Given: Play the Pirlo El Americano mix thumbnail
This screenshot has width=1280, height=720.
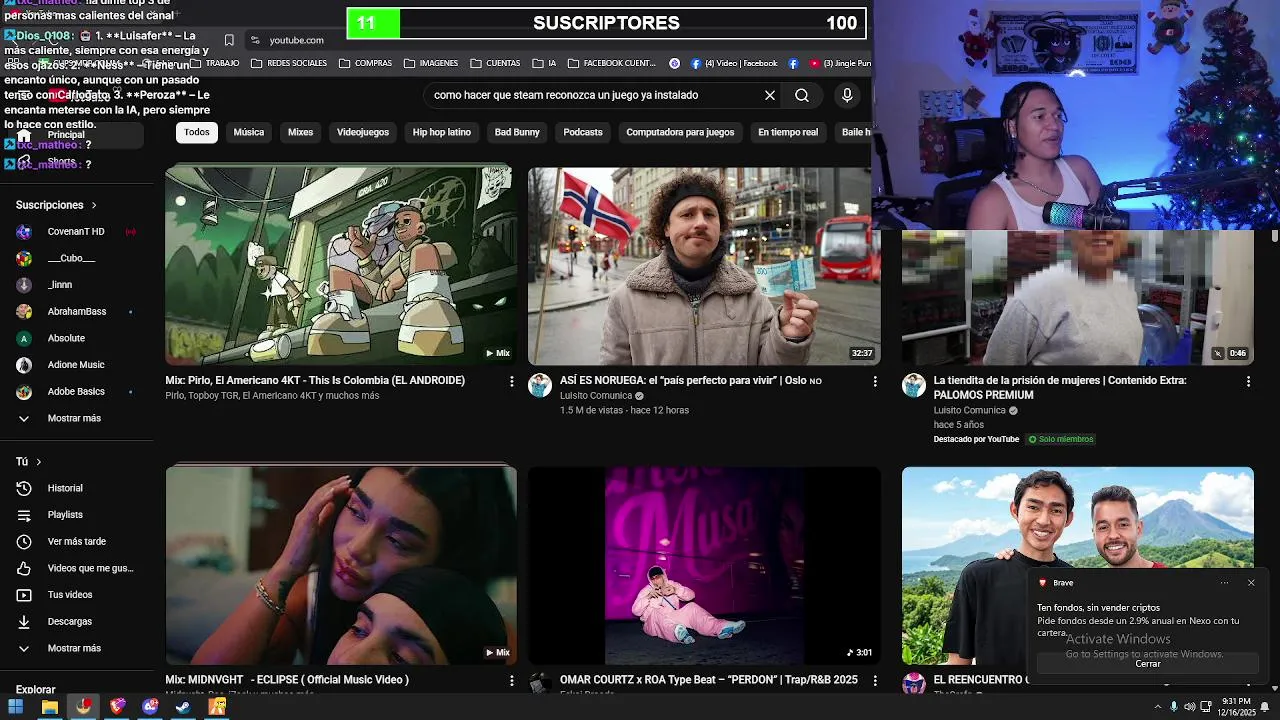Looking at the screenshot, I should tap(341, 265).
